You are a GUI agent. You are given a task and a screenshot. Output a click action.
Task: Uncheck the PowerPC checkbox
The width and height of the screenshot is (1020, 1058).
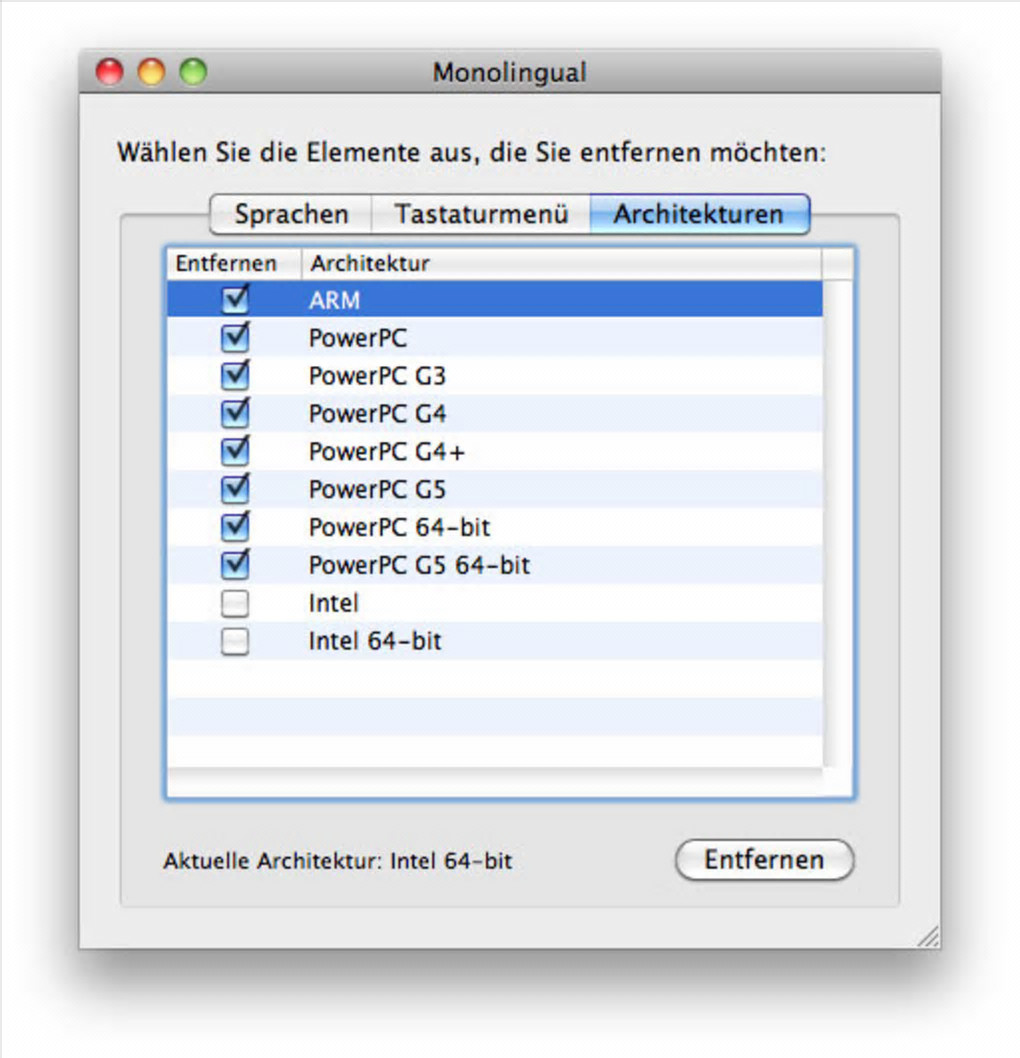click(235, 338)
